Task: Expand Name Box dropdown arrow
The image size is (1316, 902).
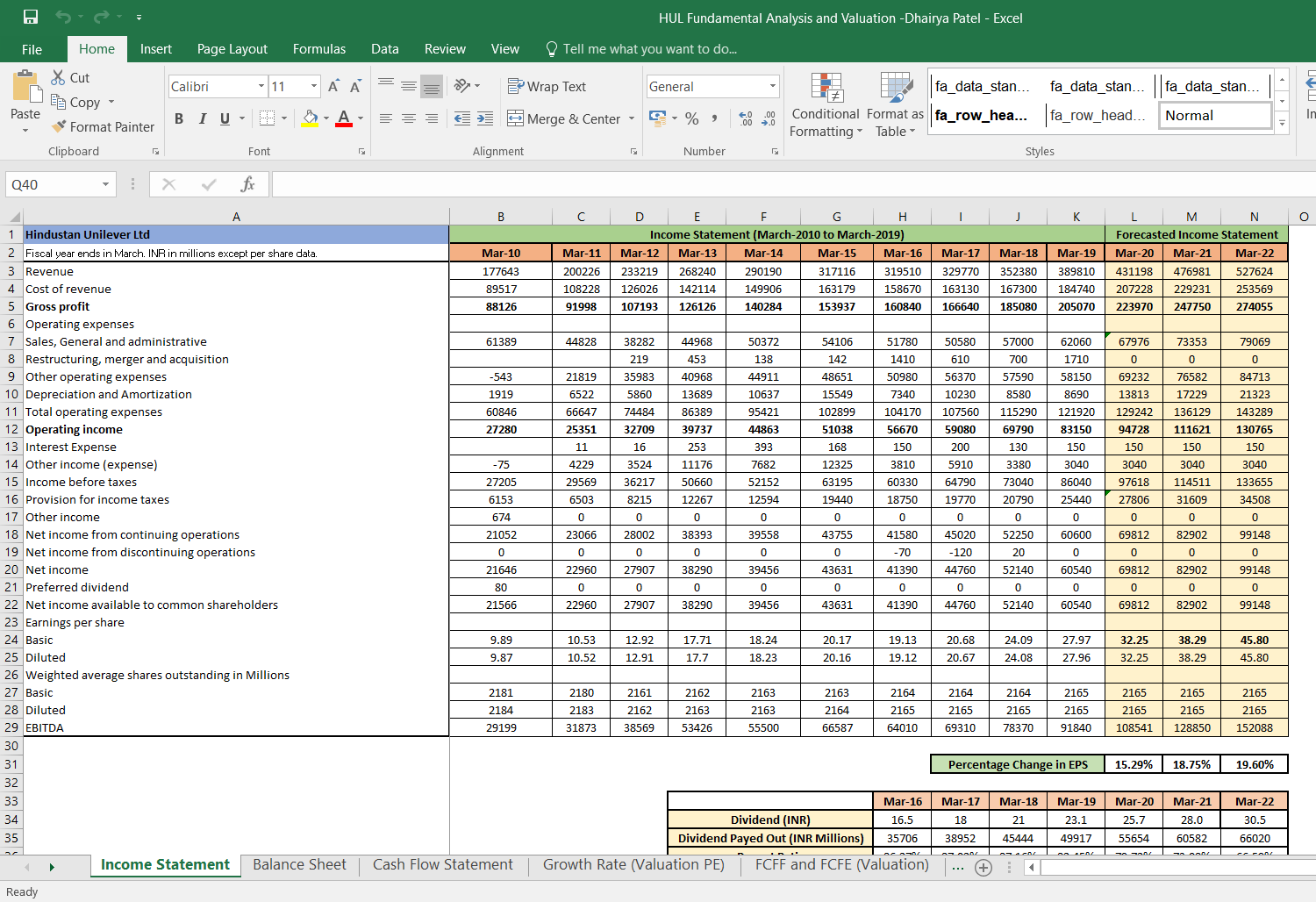Action: pos(105,184)
